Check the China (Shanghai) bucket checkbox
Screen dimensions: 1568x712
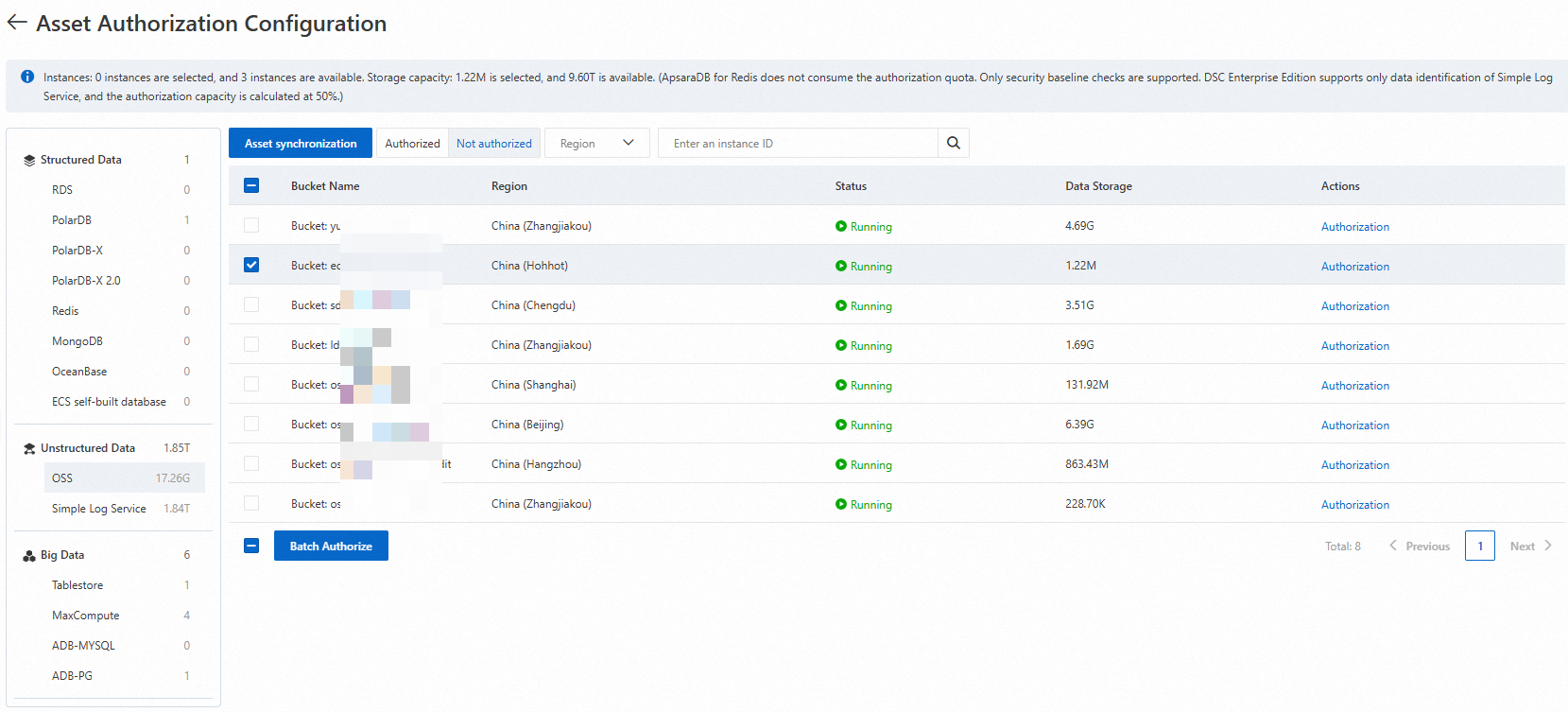click(x=251, y=384)
